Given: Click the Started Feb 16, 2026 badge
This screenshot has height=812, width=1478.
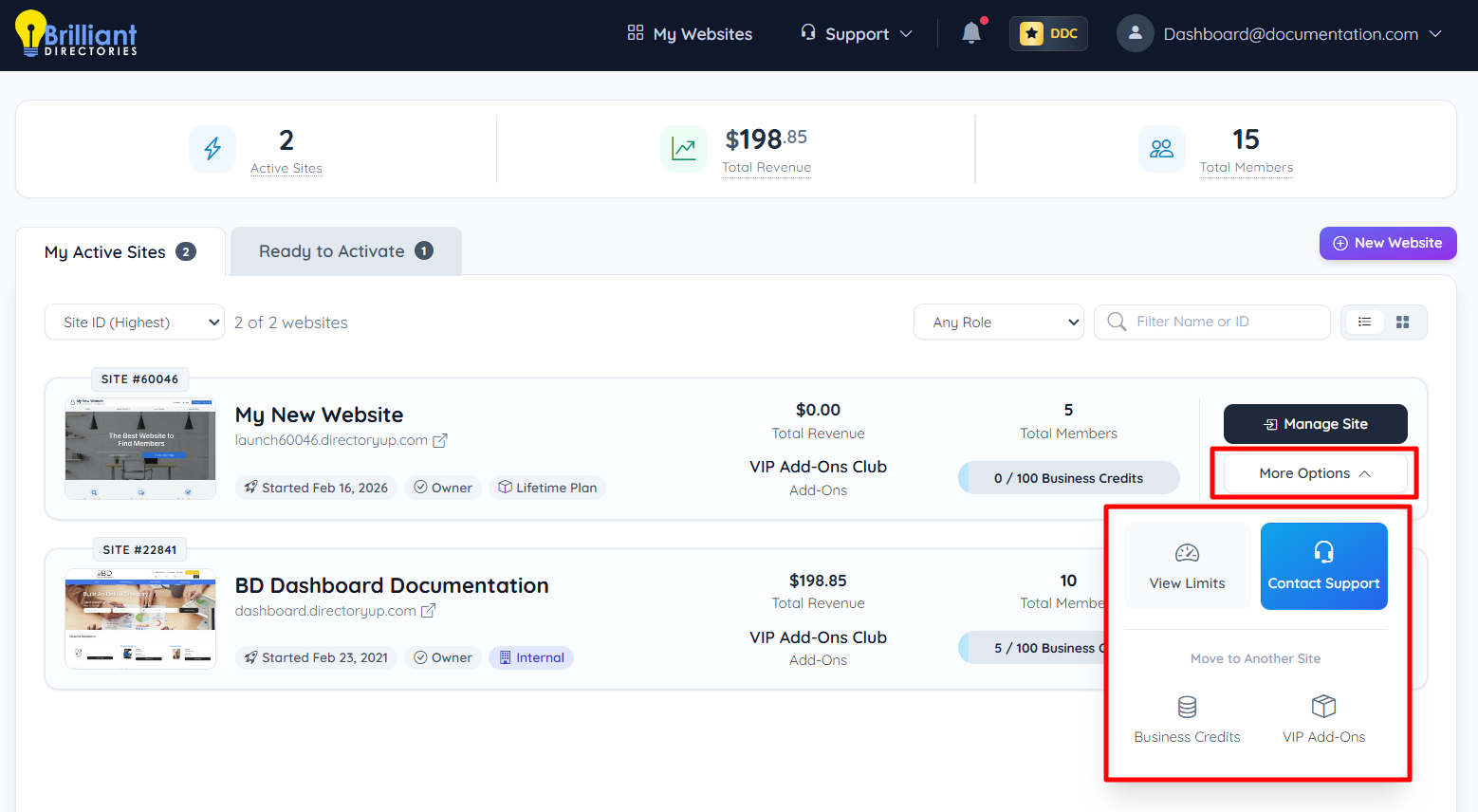Looking at the screenshot, I should [x=316, y=488].
